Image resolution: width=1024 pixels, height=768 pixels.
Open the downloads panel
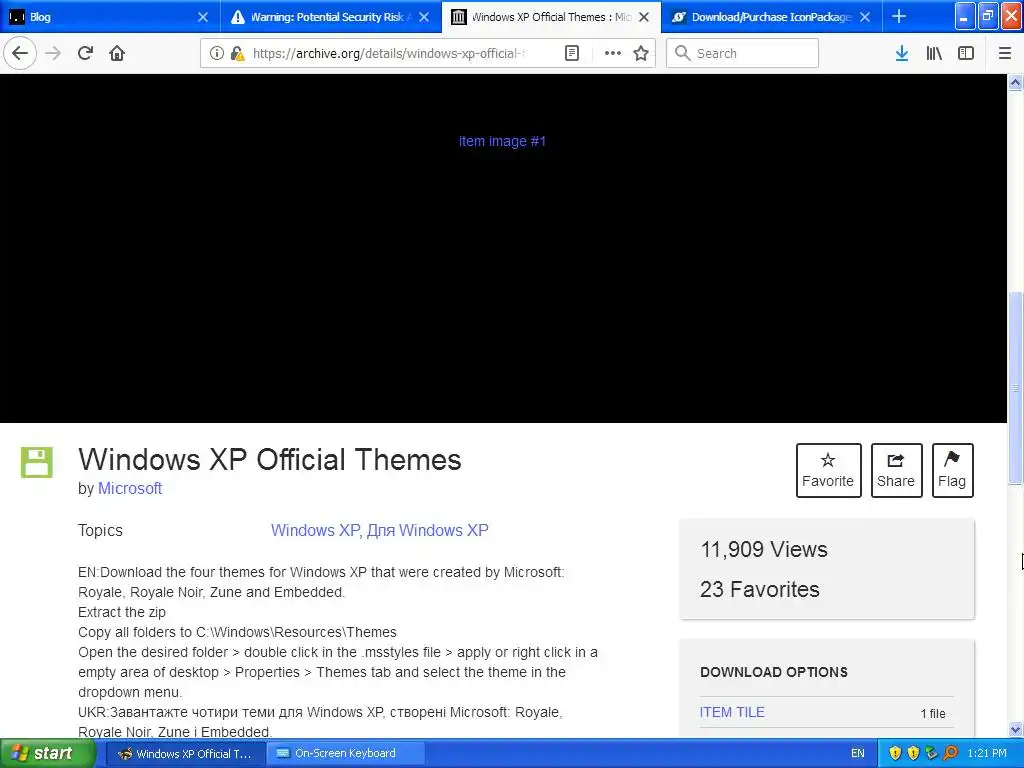tap(902, 53)
